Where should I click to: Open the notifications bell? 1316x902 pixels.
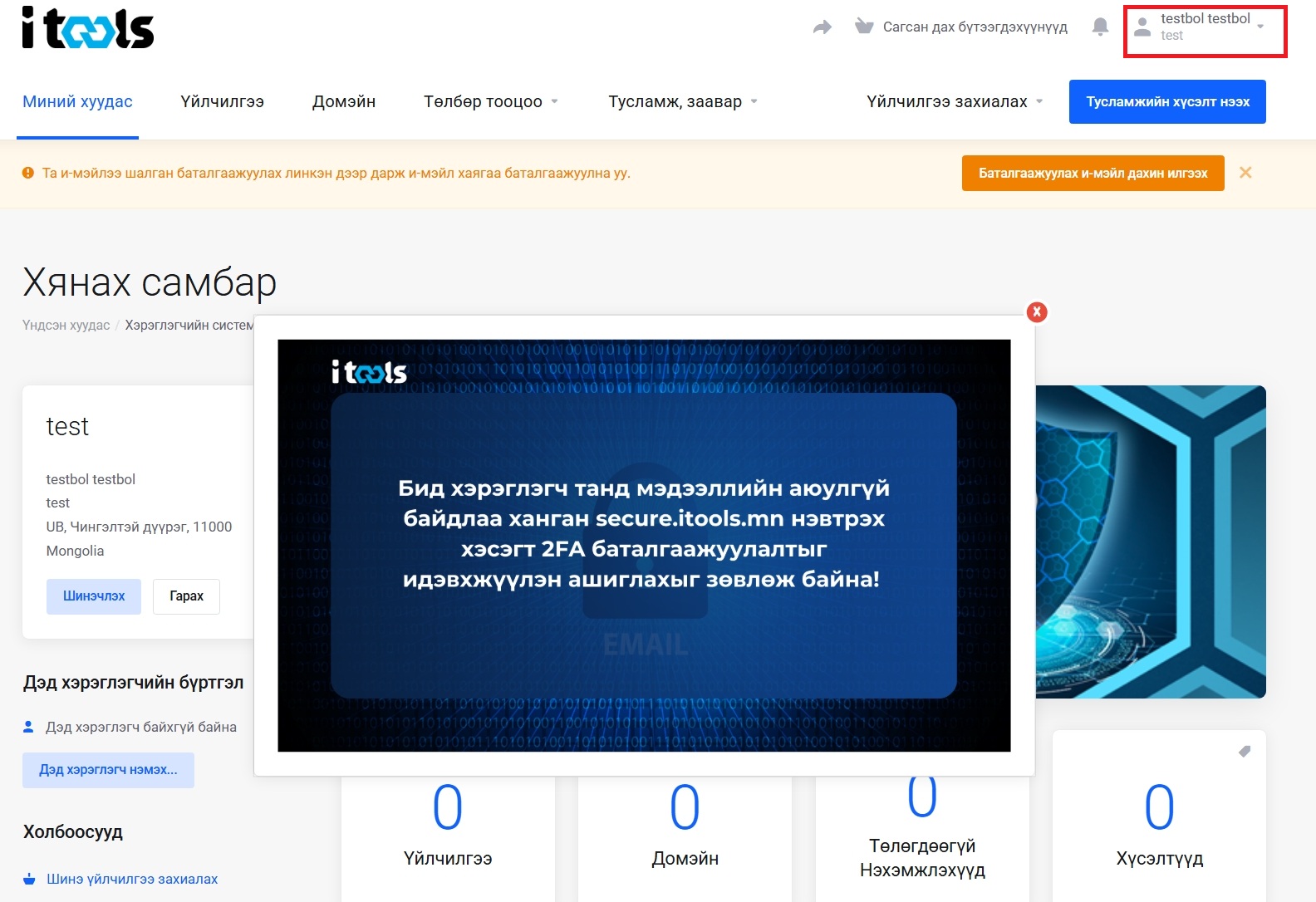click(x=1100, y=27)
